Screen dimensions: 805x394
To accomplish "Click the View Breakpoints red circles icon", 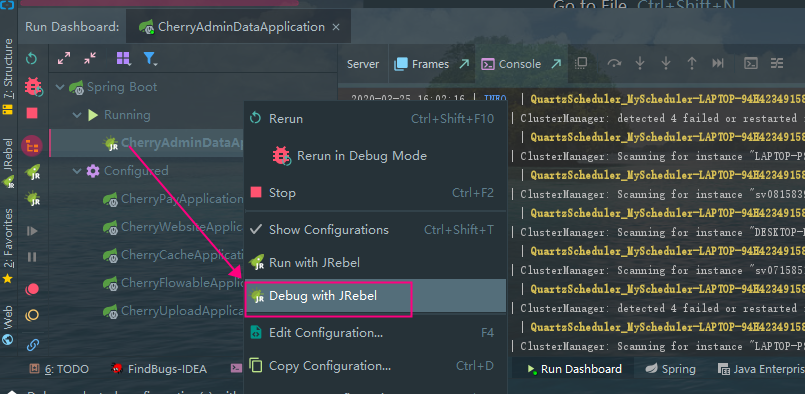I will [32, 289].
